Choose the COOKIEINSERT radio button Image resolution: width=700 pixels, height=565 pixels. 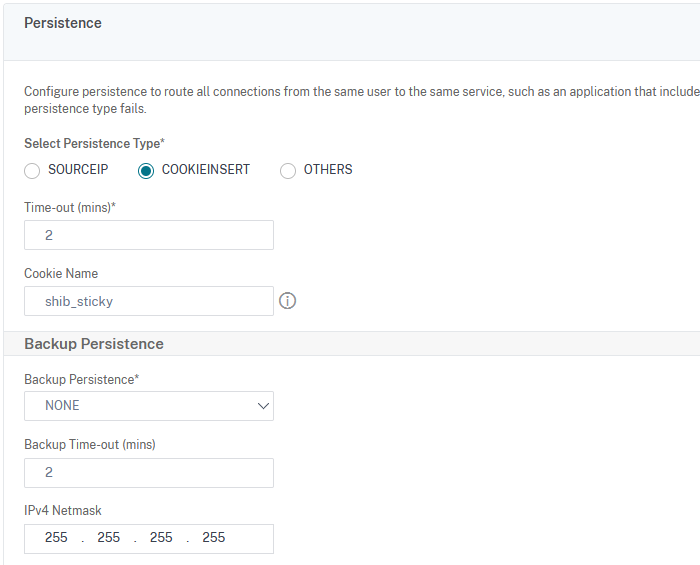[146, 170]
